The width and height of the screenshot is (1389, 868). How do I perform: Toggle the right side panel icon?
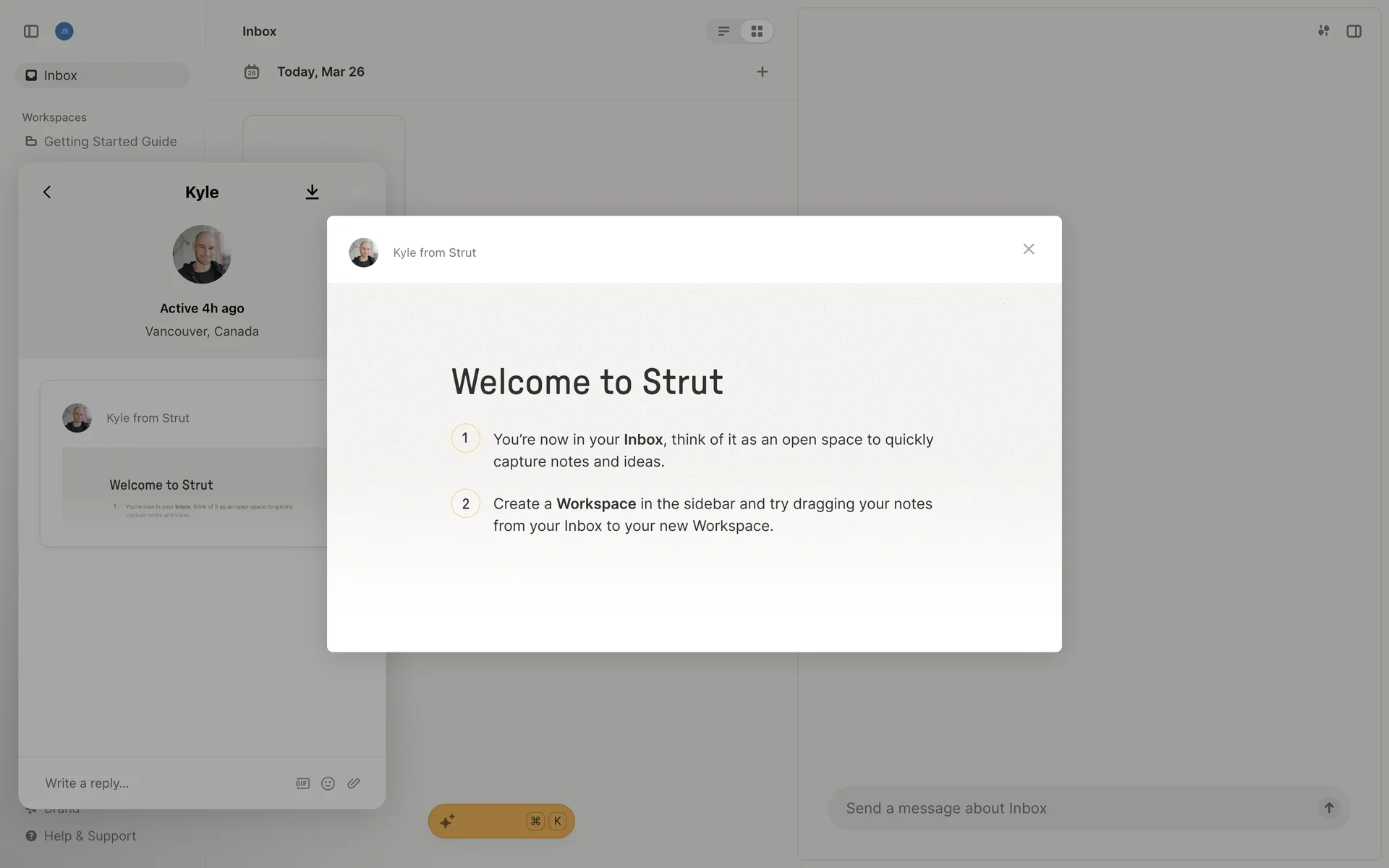(x=1354, y=31)
